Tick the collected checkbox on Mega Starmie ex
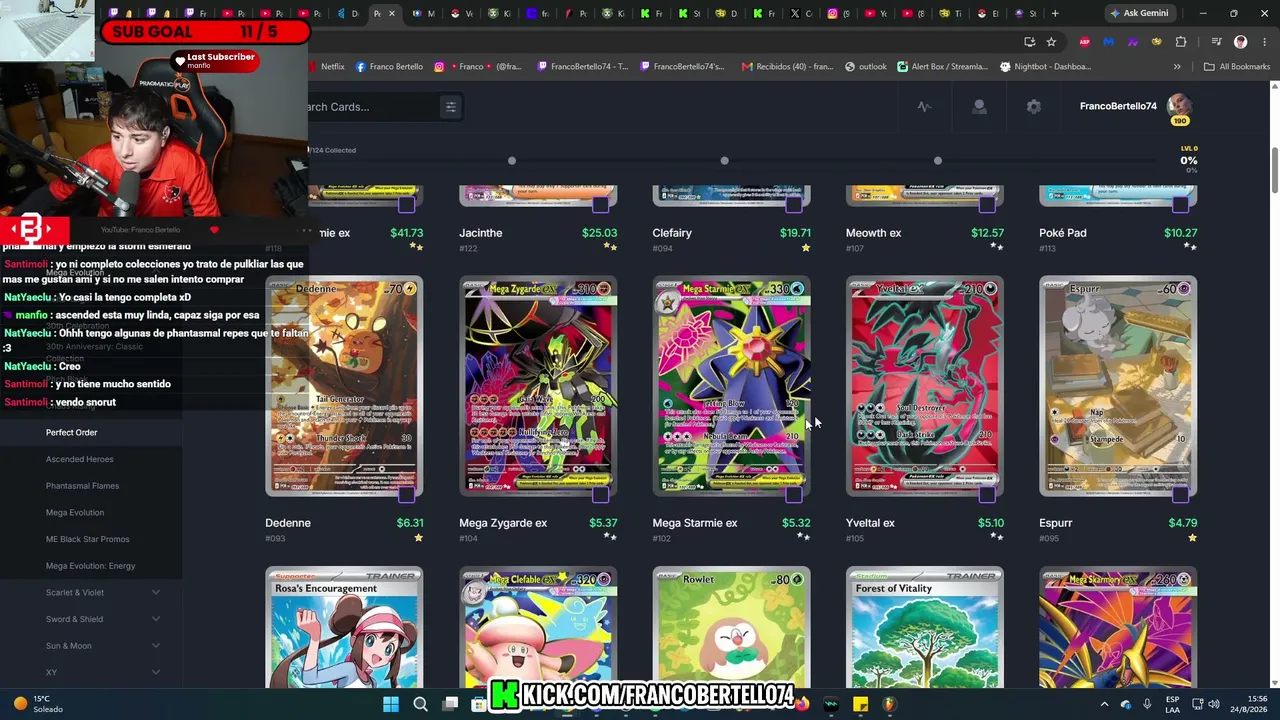This screenshot has width=1280, height=720. [794, 494]
